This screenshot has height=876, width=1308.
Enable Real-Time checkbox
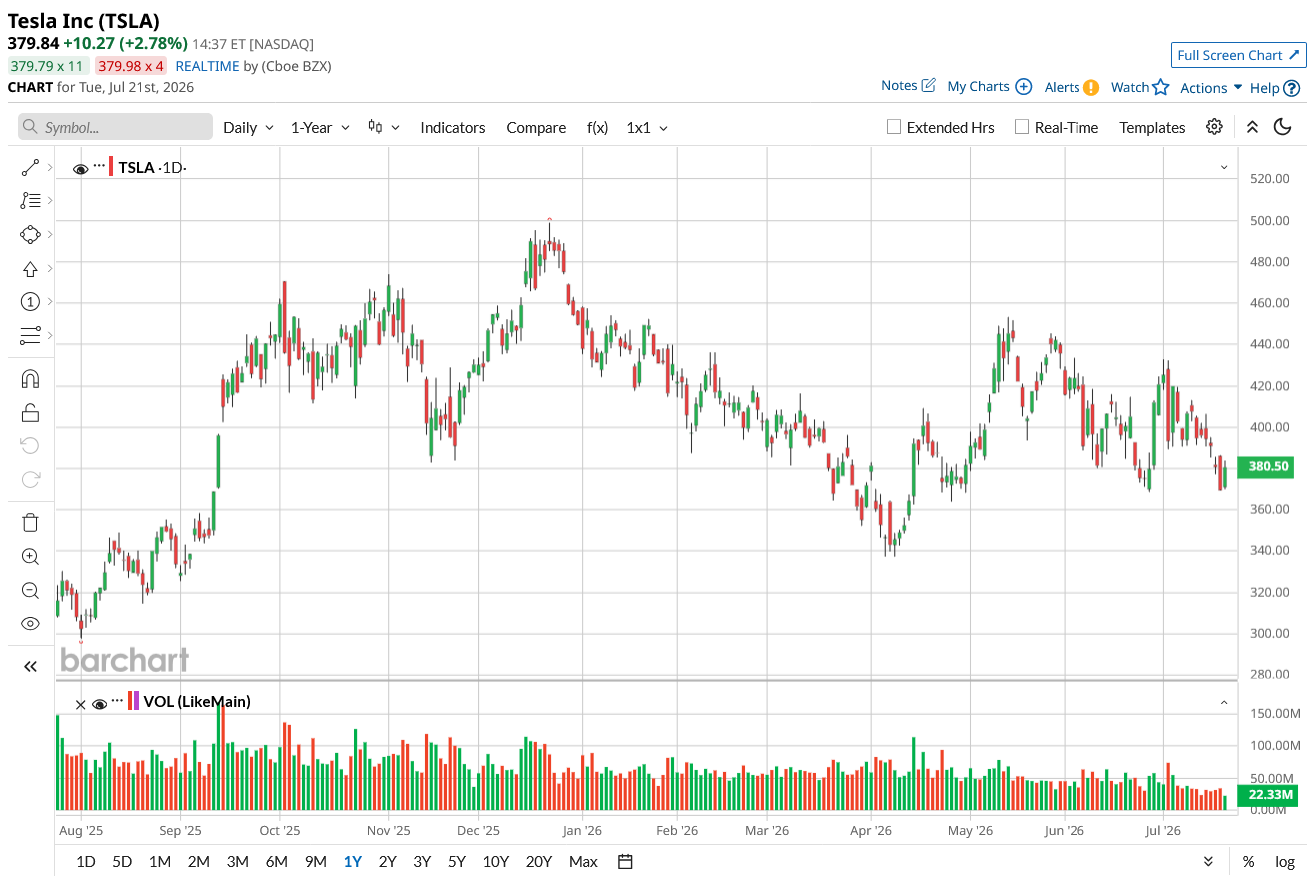tap(1021, 127)
